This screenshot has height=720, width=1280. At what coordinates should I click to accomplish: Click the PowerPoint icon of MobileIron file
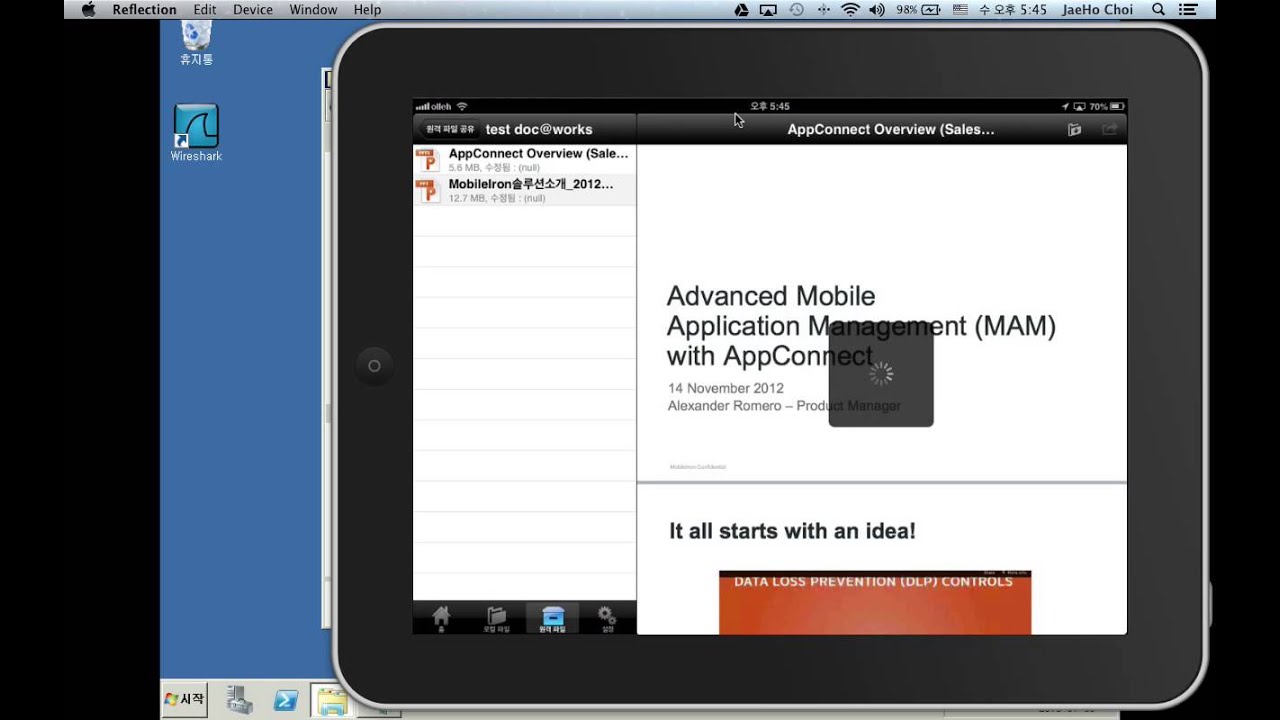click(x=427, y=190)
